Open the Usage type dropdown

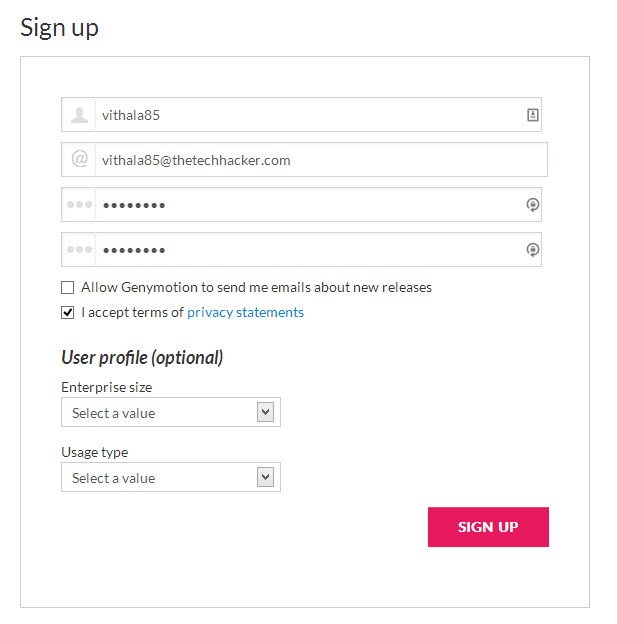click(x=171, y=477)
